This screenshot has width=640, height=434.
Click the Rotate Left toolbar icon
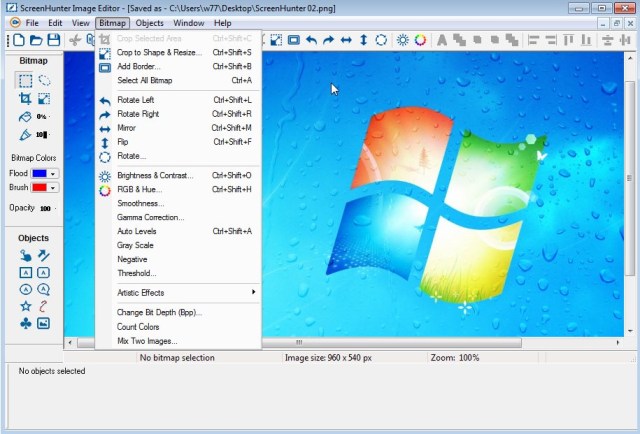(x=311, y=40)
